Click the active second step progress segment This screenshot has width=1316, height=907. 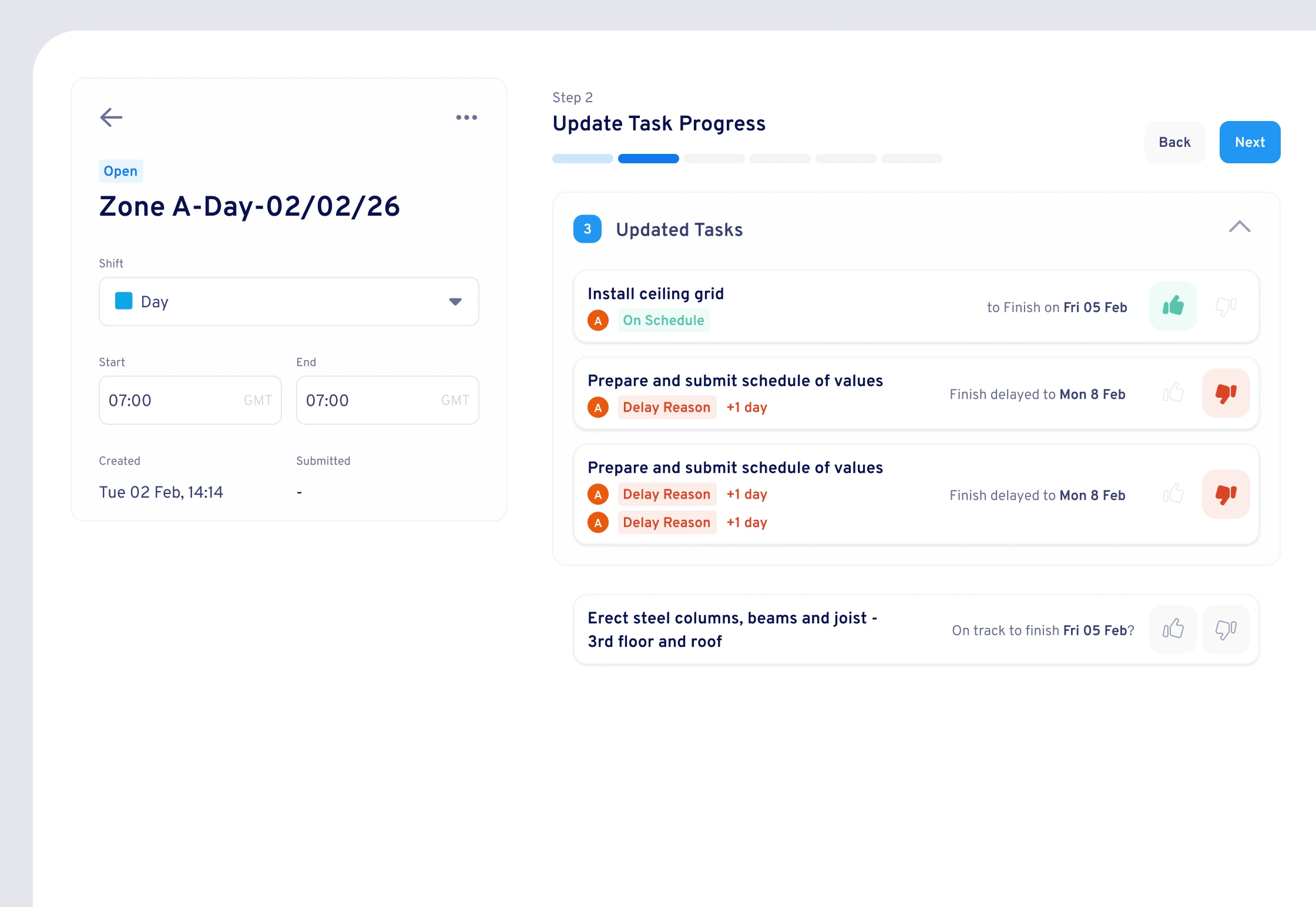648,159
